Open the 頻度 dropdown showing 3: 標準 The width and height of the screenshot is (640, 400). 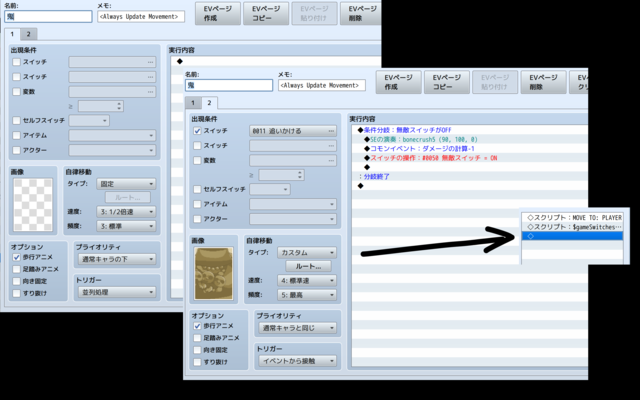click(x=126, y=226)
